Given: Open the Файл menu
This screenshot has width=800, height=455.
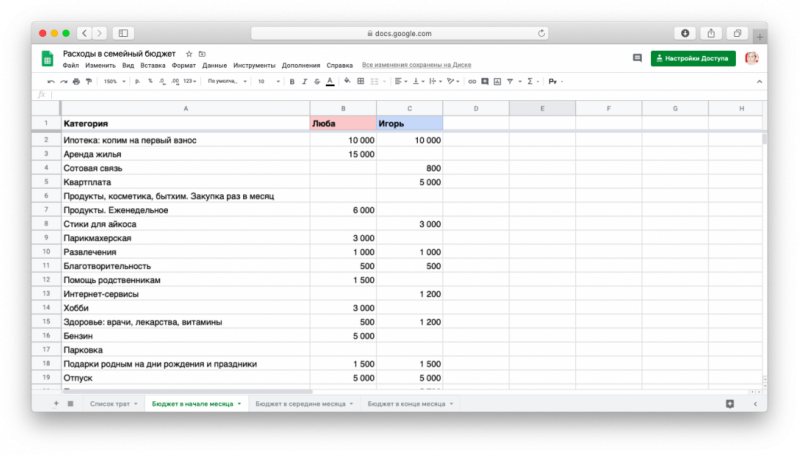Looking at the screenshot, I should coord(71,65).
